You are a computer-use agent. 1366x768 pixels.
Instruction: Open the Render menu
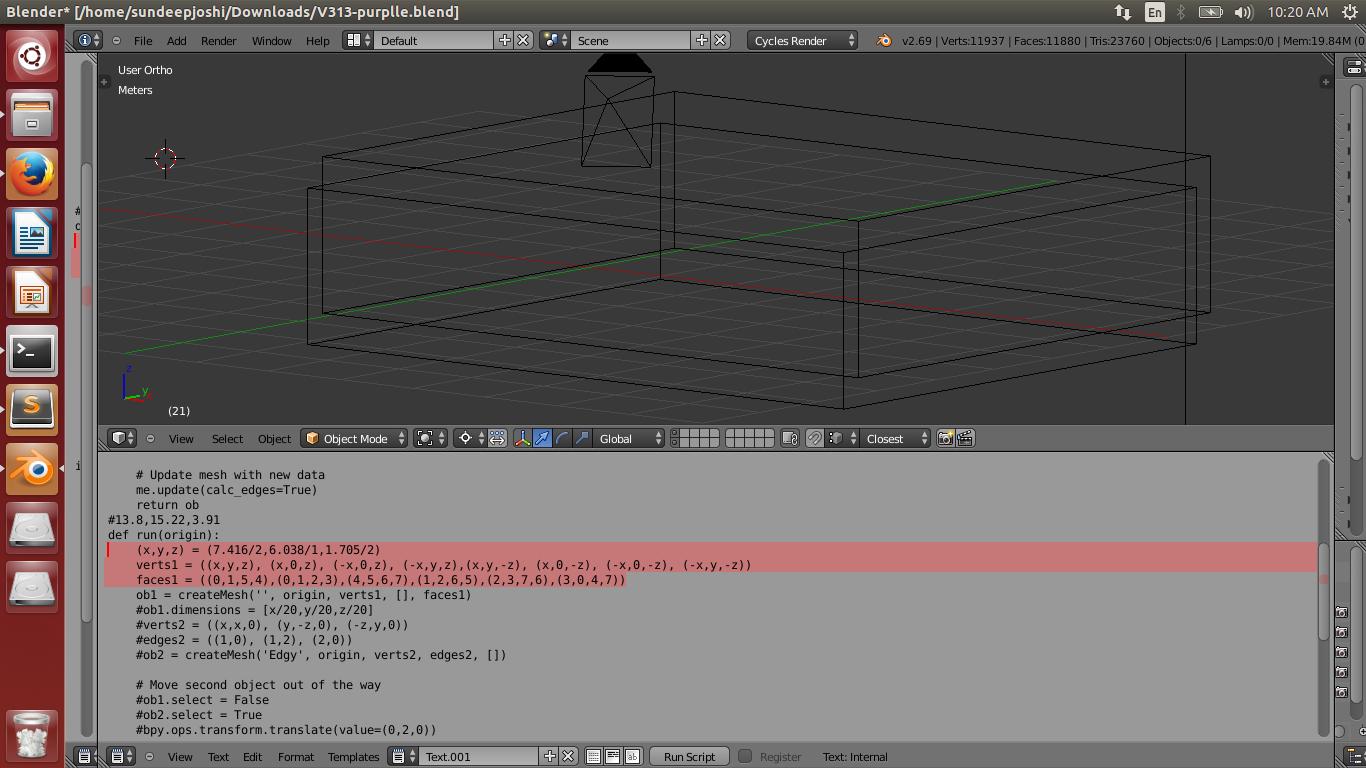218,41
